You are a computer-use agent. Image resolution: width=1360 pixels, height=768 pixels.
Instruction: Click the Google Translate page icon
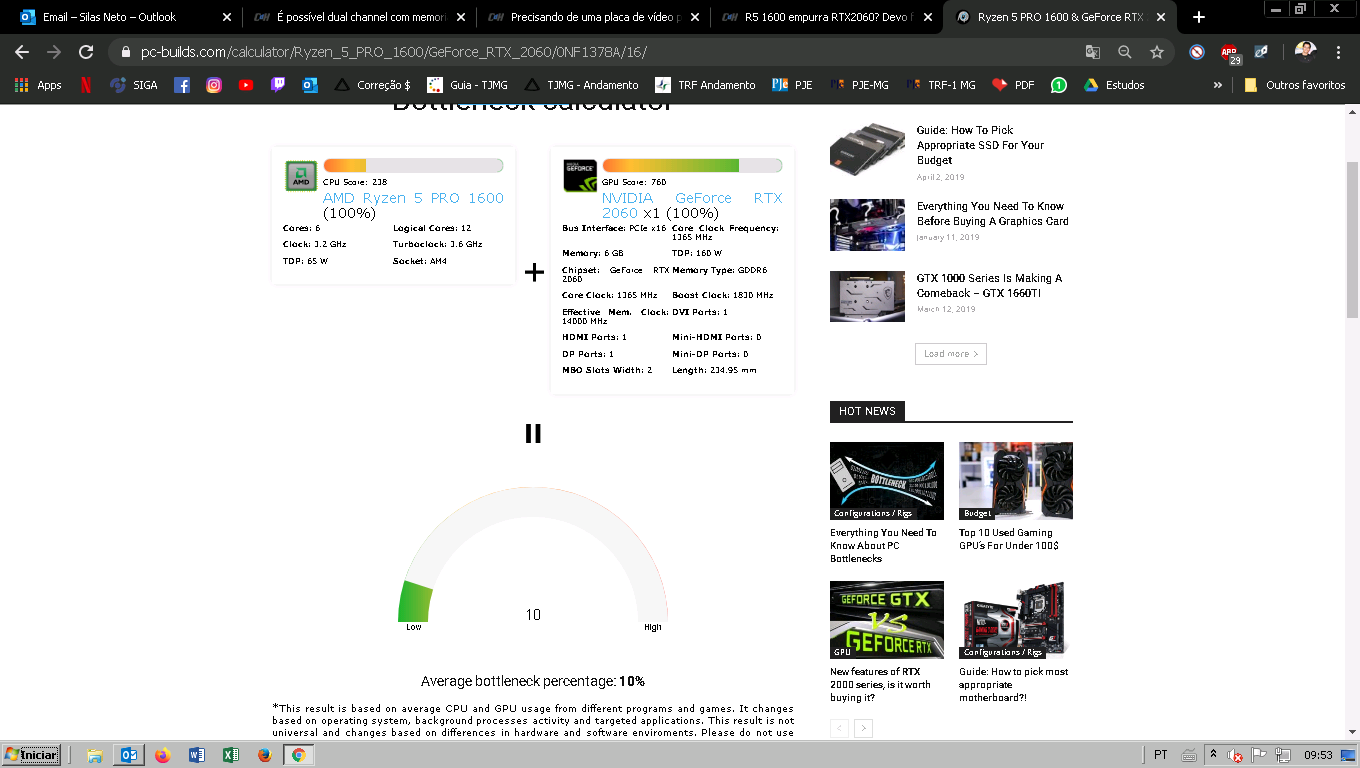[x=1093, y=52]
